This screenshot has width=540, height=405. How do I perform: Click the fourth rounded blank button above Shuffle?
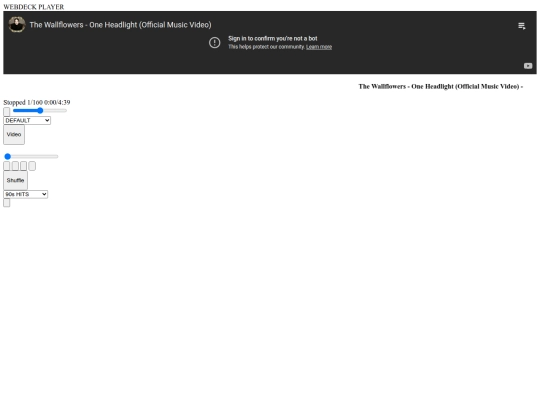pyautogui.click(x=32, y=166)
